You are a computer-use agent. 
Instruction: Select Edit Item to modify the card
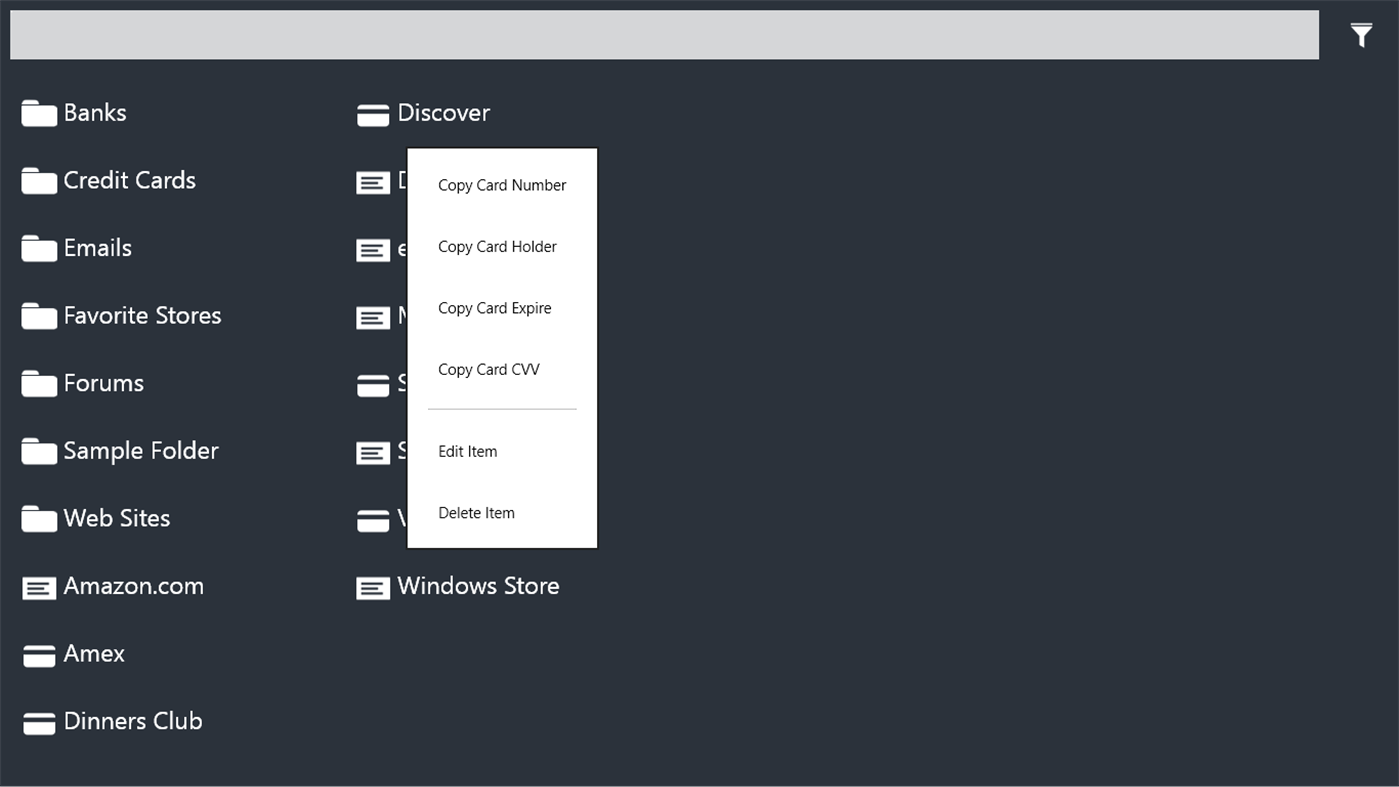467,451
